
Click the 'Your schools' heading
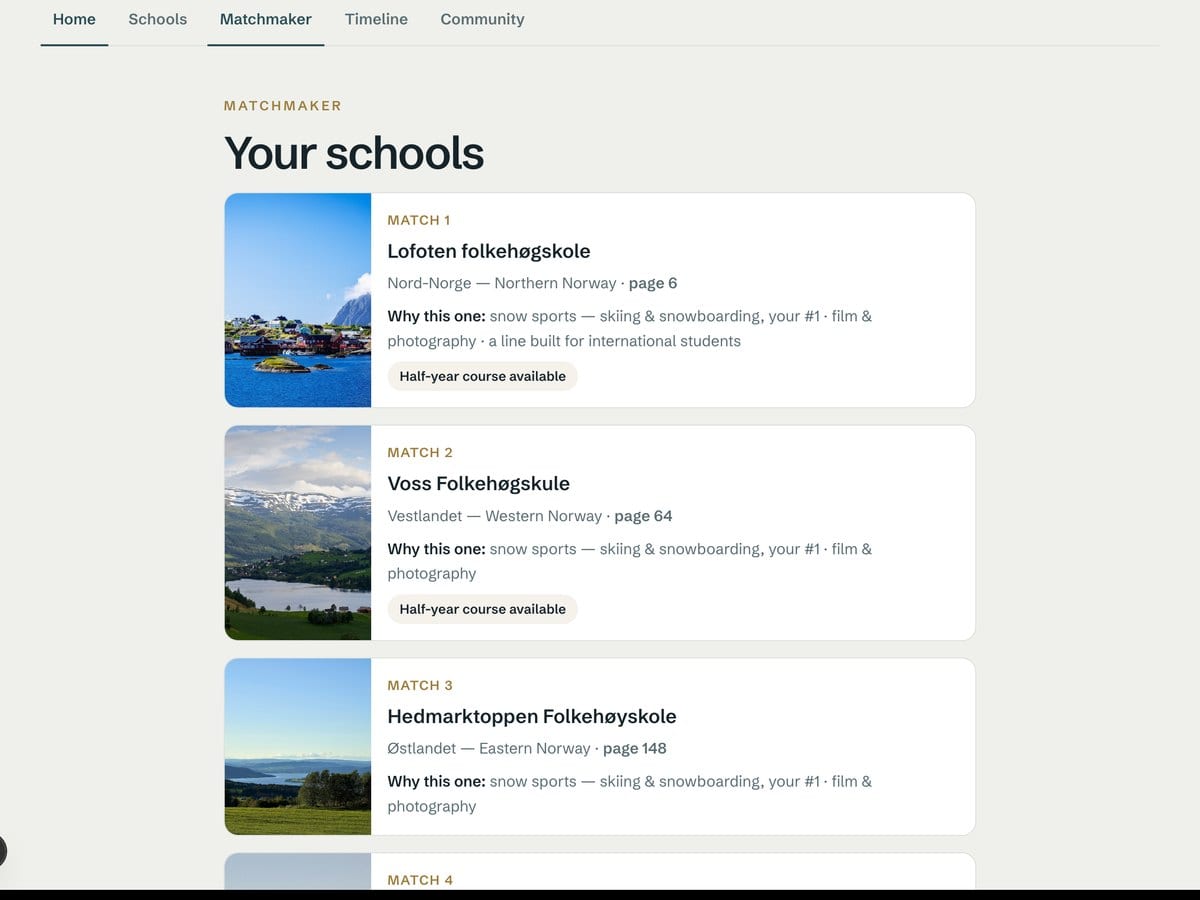[354, 153]
